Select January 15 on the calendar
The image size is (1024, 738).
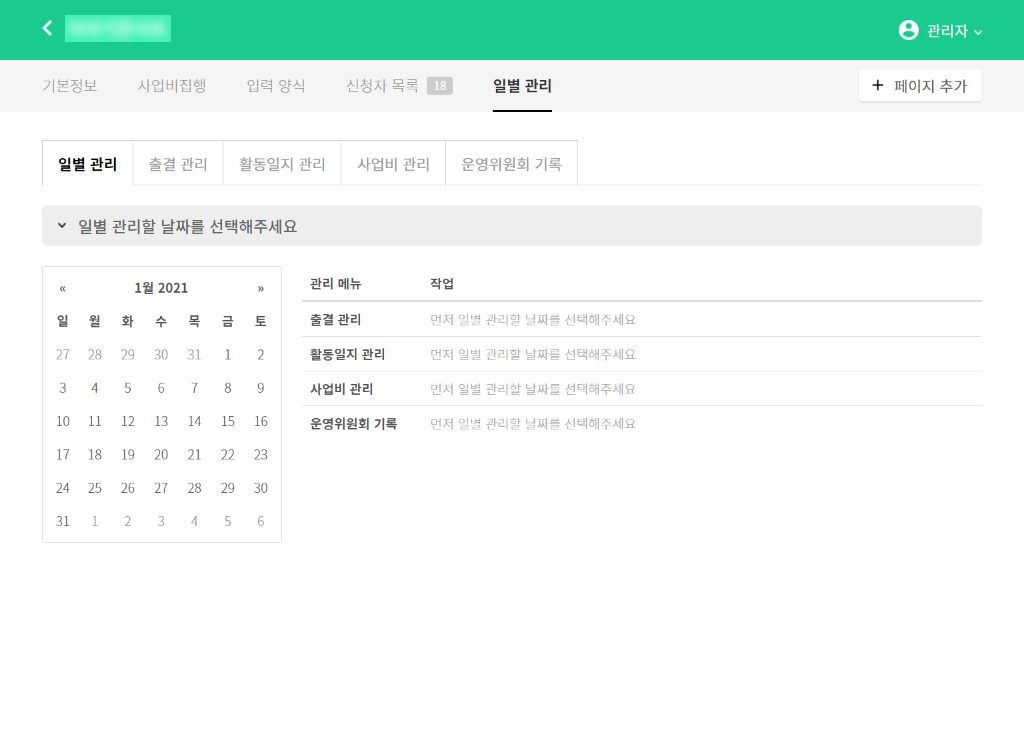(x=228, y=421)
